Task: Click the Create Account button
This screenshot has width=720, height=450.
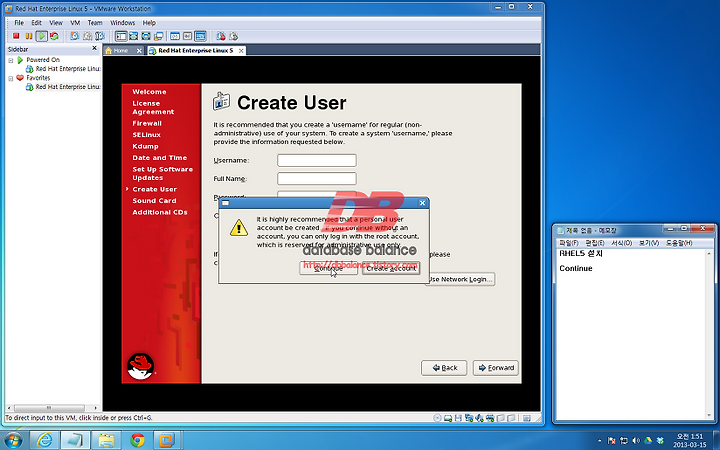Action: tap(391, 268)
